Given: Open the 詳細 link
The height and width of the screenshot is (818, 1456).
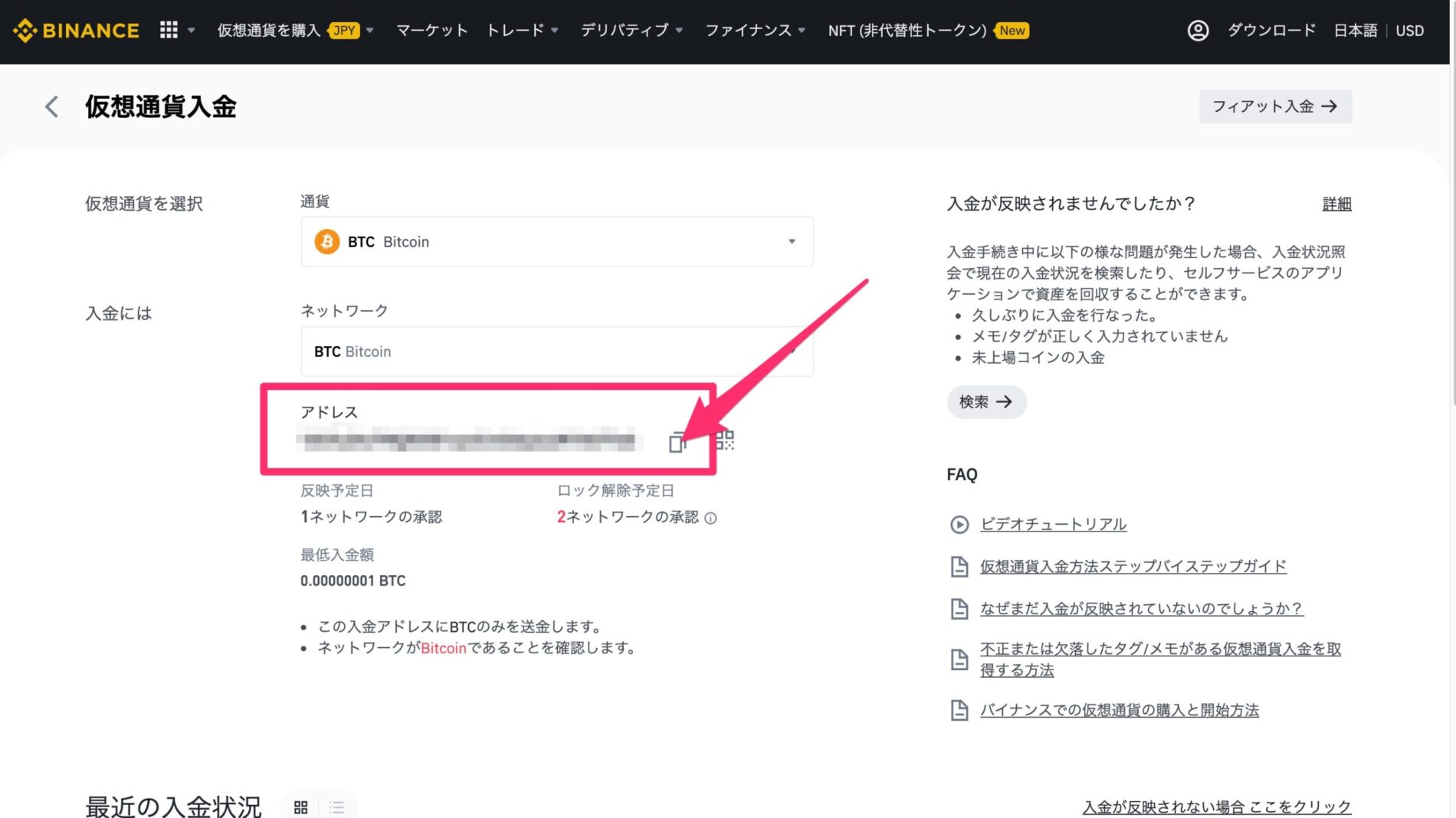Looking at the screenshot, I should click(x=1336, y=204).
